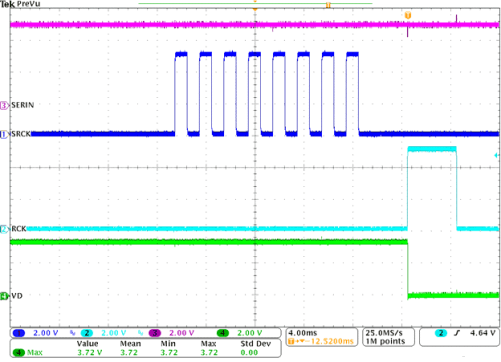Select the cyan channel 2 scale badge
The image size is (501, 362).
[87, 333]
